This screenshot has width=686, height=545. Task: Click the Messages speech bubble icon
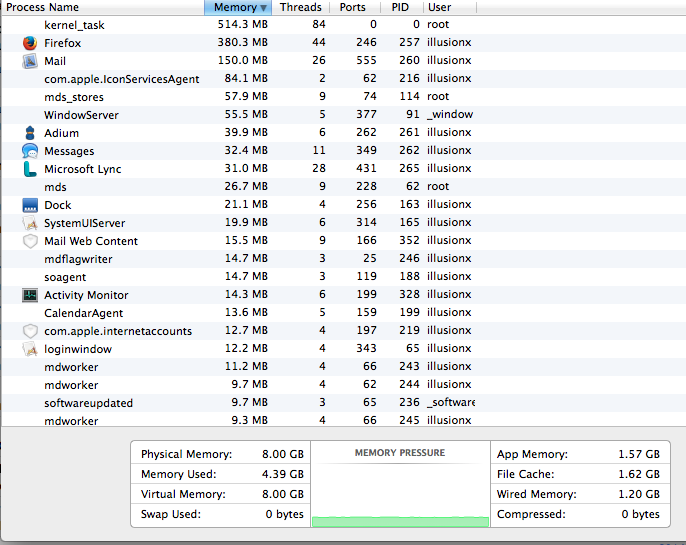point(30,151)
